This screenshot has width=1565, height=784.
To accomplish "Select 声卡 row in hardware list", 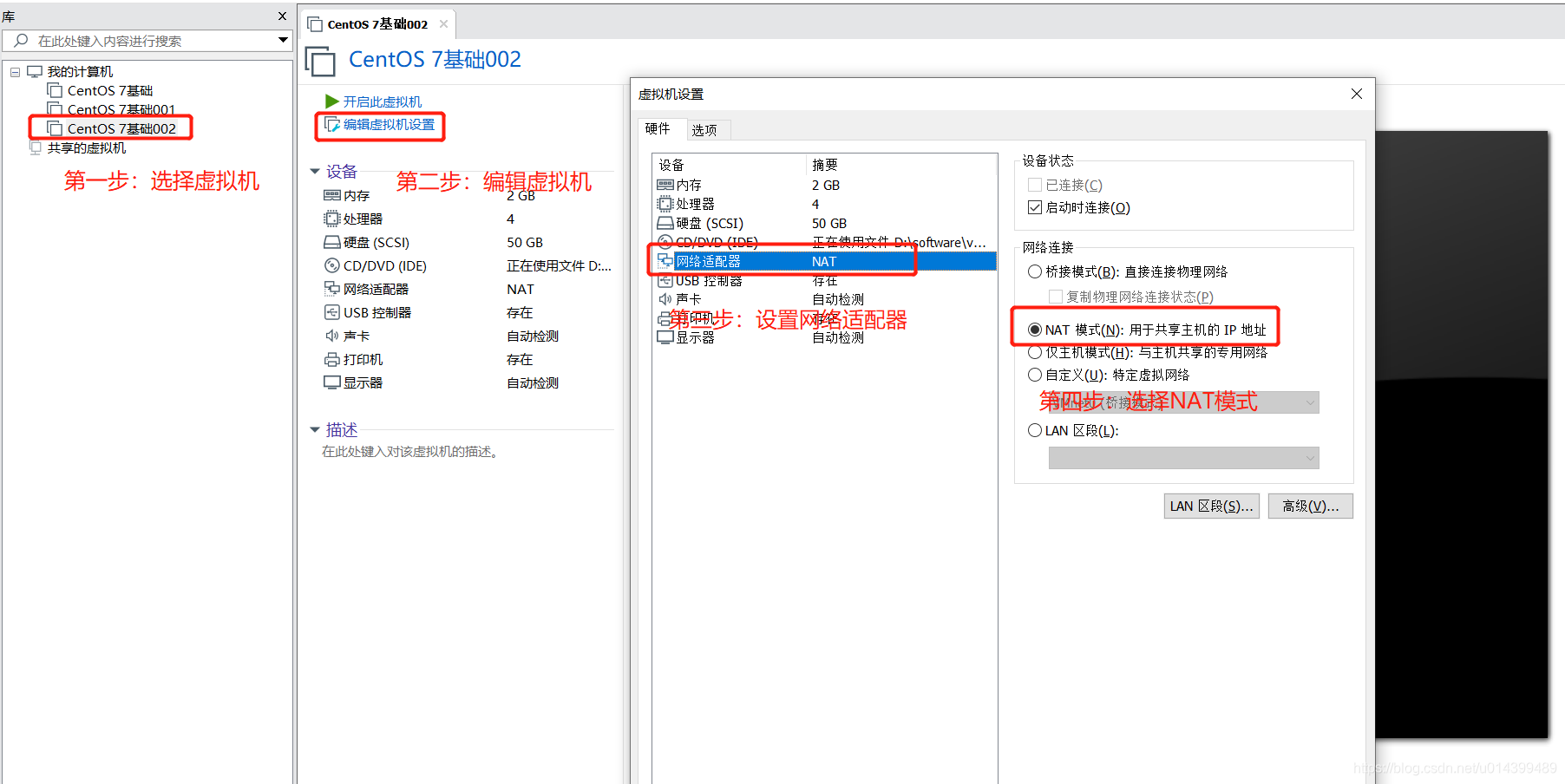I will click(824, 299).
